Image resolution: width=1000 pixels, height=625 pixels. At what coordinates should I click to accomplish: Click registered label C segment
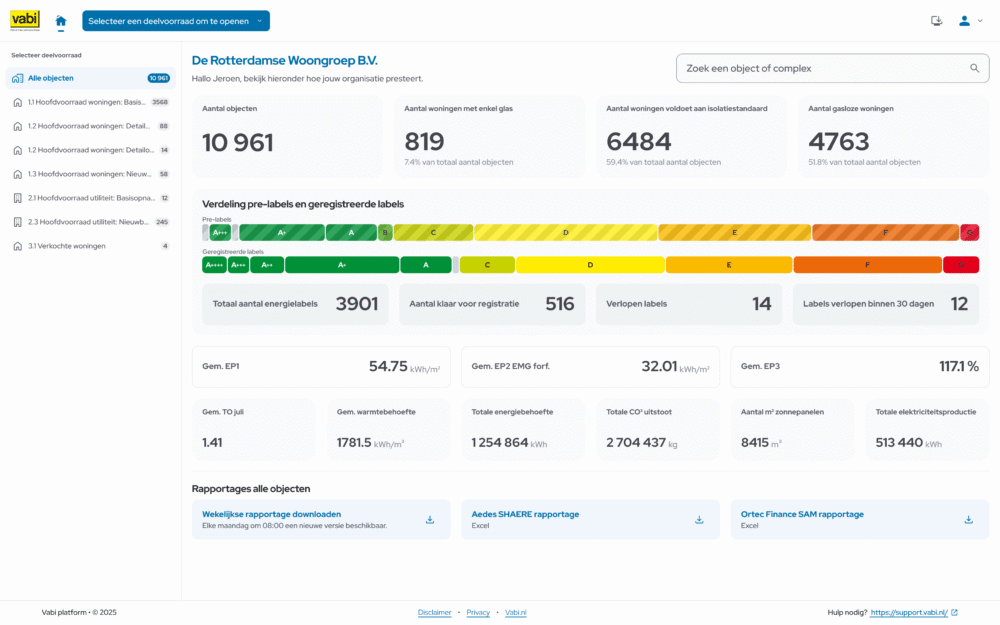coord(487,265)
